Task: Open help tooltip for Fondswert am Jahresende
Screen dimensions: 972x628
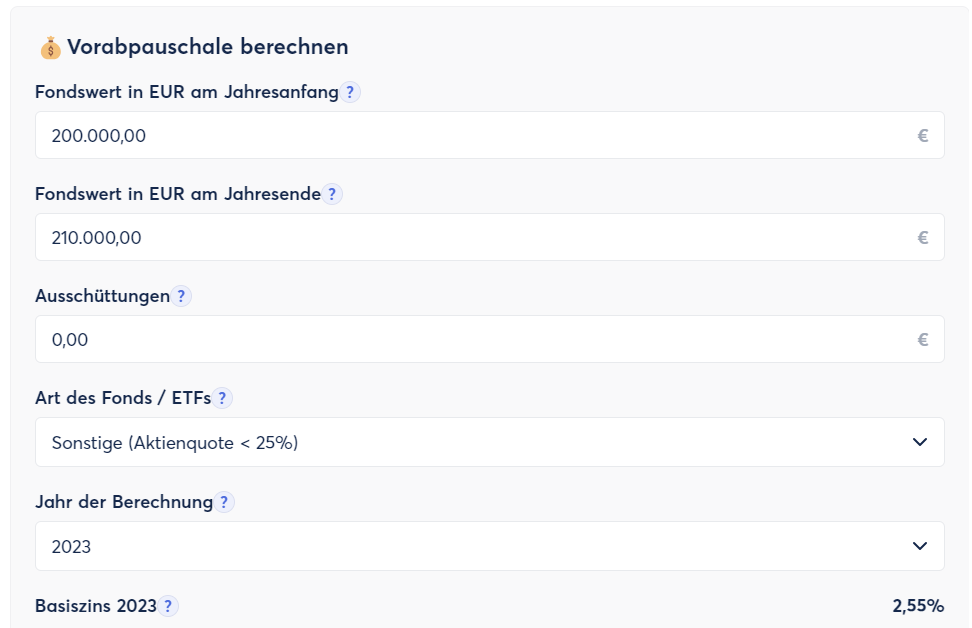Action: point(332,194)
